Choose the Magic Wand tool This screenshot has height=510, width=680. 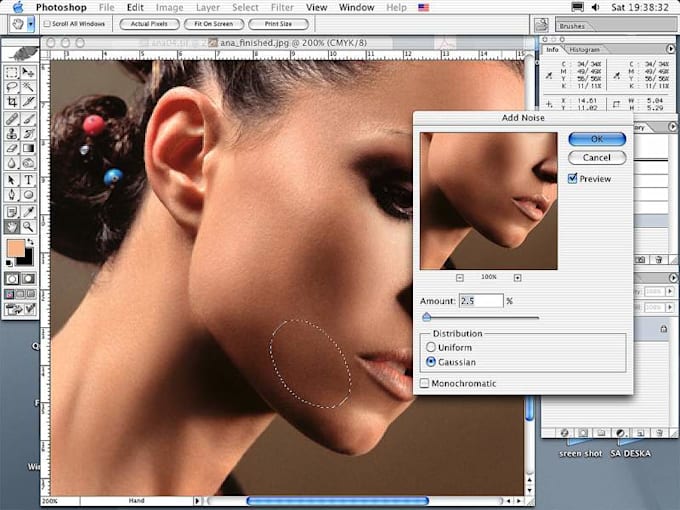tap(28, 88)
